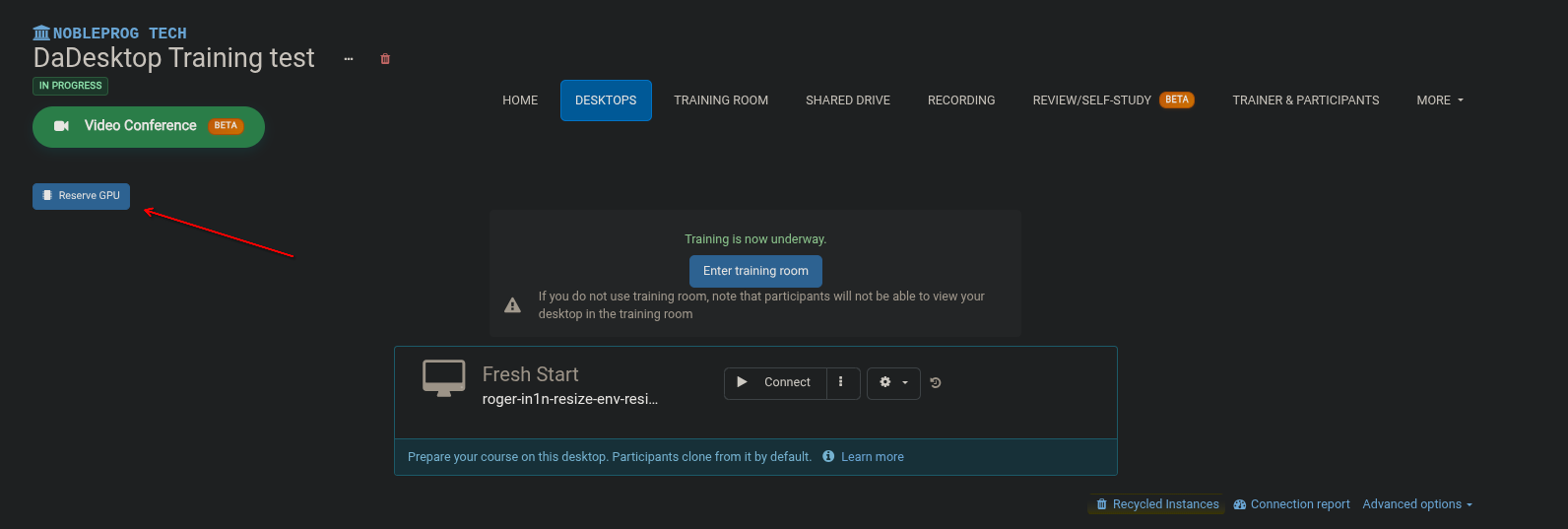Click the restore history icon

pos(936,383)
